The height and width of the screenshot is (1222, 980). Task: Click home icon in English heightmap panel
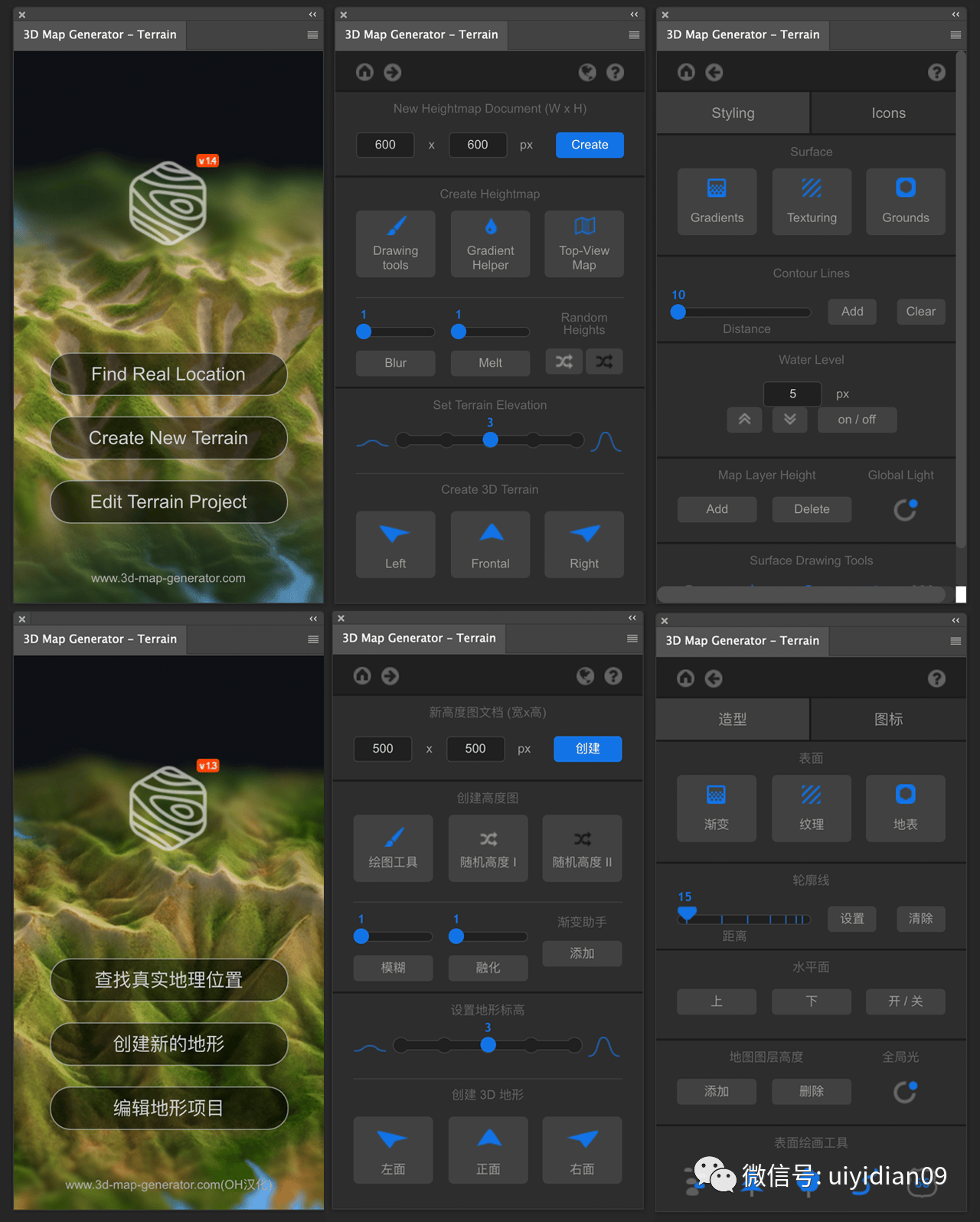tap(365, 72)
